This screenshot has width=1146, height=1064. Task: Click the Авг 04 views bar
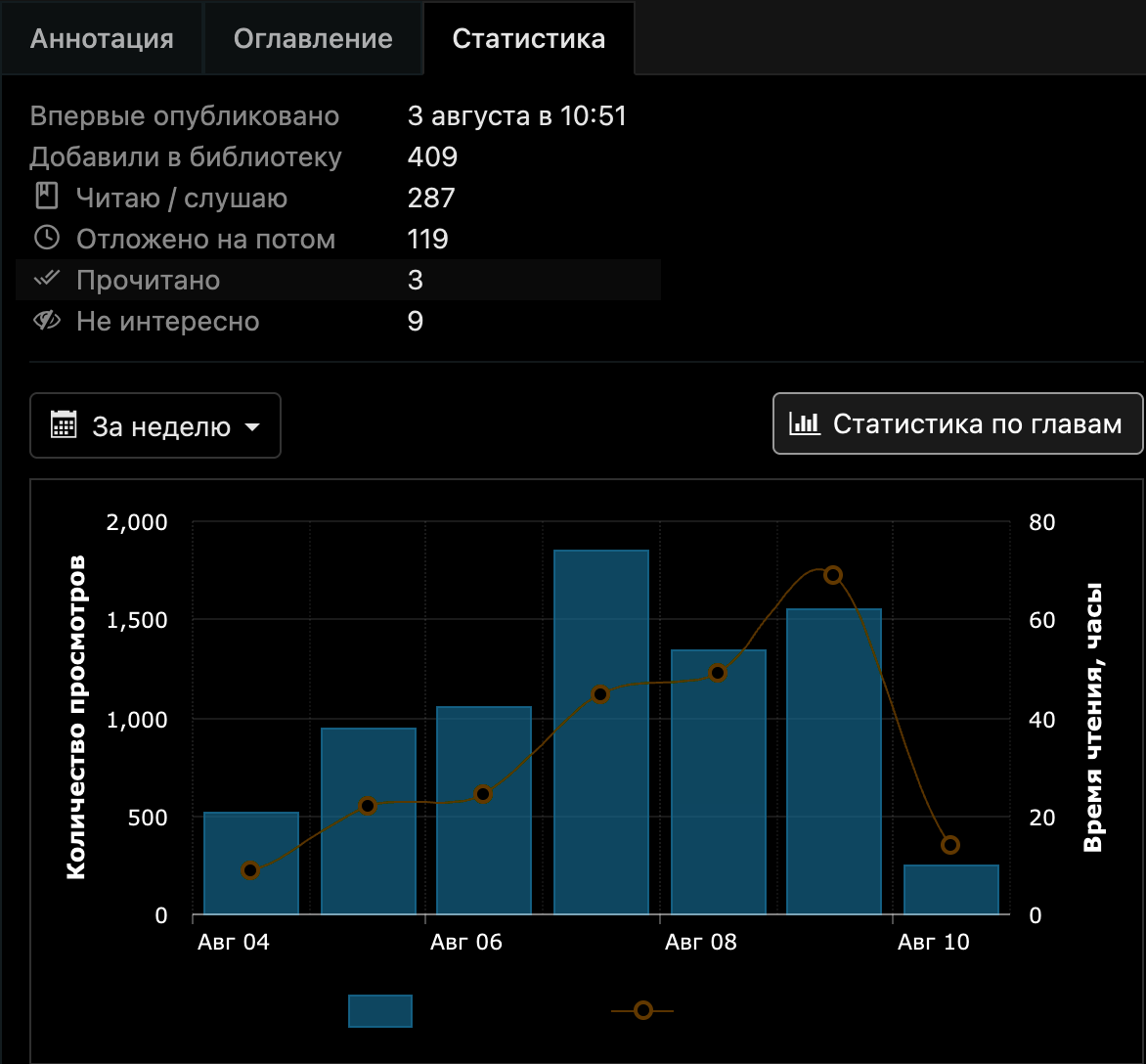coord(250,864)
